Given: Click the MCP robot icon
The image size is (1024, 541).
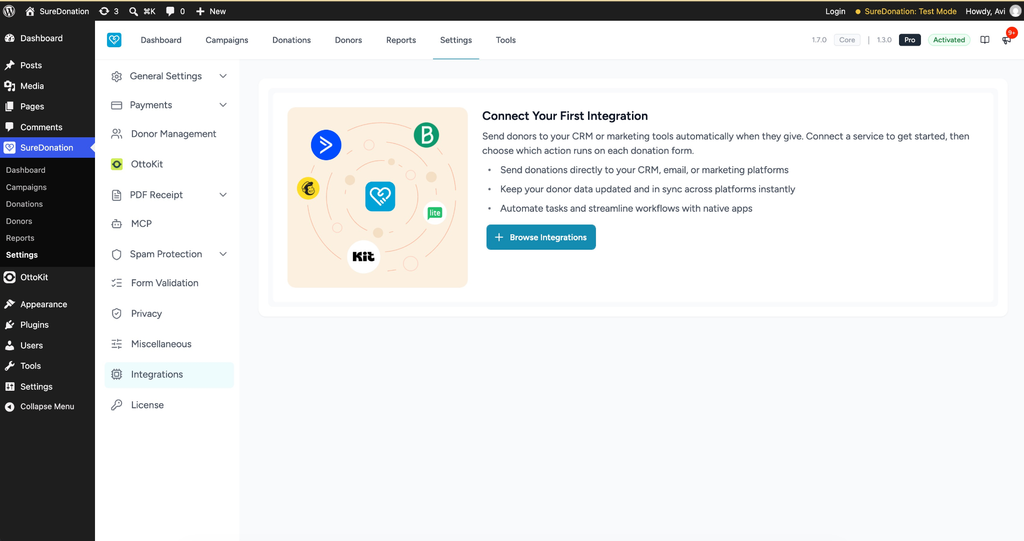Looking at the screenshot, I should pyautogui.click(x=116, y=223).
